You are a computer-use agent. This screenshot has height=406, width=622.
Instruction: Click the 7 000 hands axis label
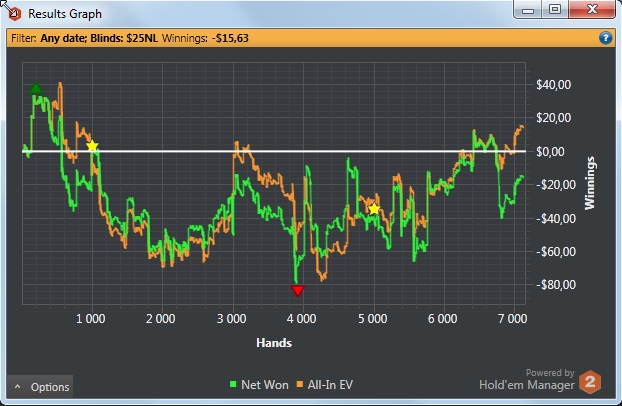(513, 319)
